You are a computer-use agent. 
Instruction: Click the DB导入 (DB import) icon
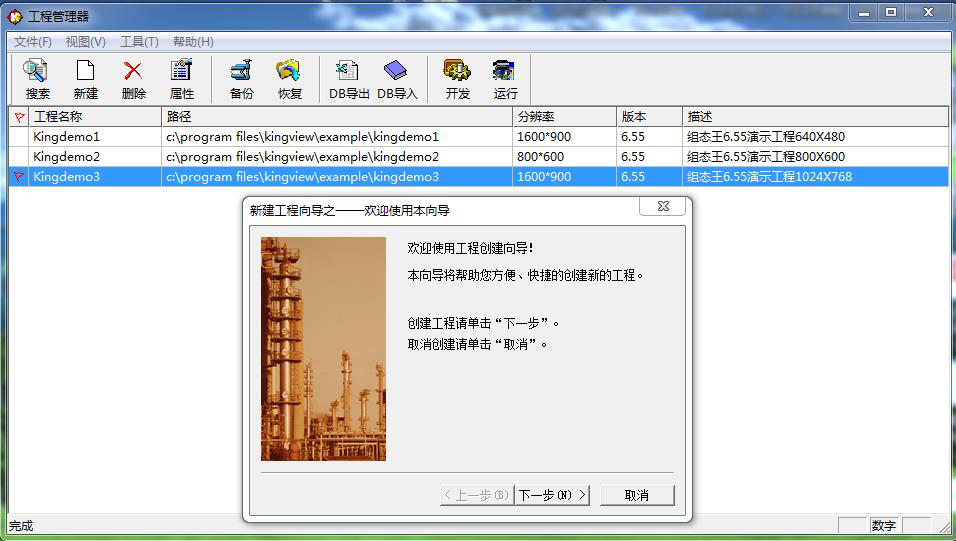(397, 79)
